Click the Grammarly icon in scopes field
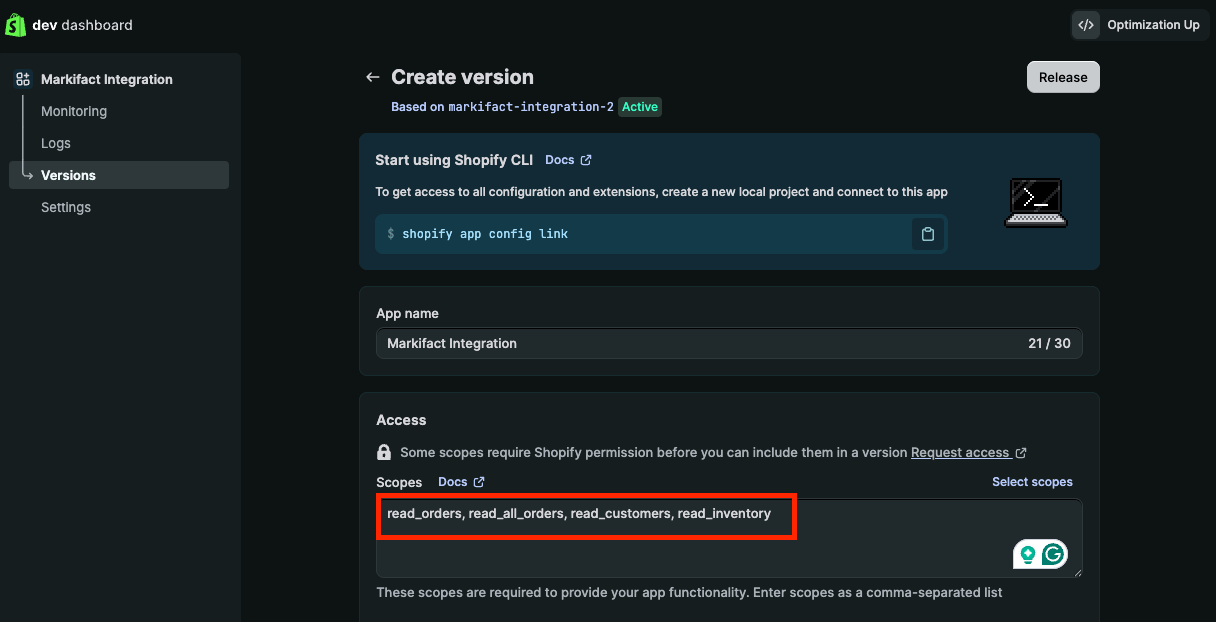Screen dimensions: 1216x622 click(x=1053, y=554)
